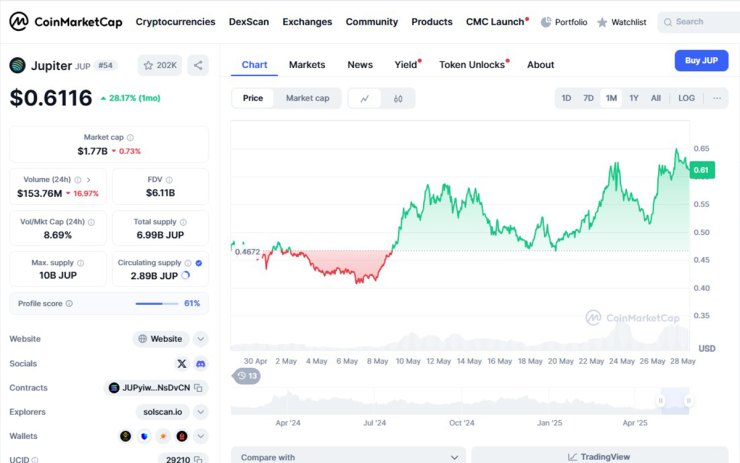Select the 1Y time range
Screen dimensions: 740x463
coord(634,98)
